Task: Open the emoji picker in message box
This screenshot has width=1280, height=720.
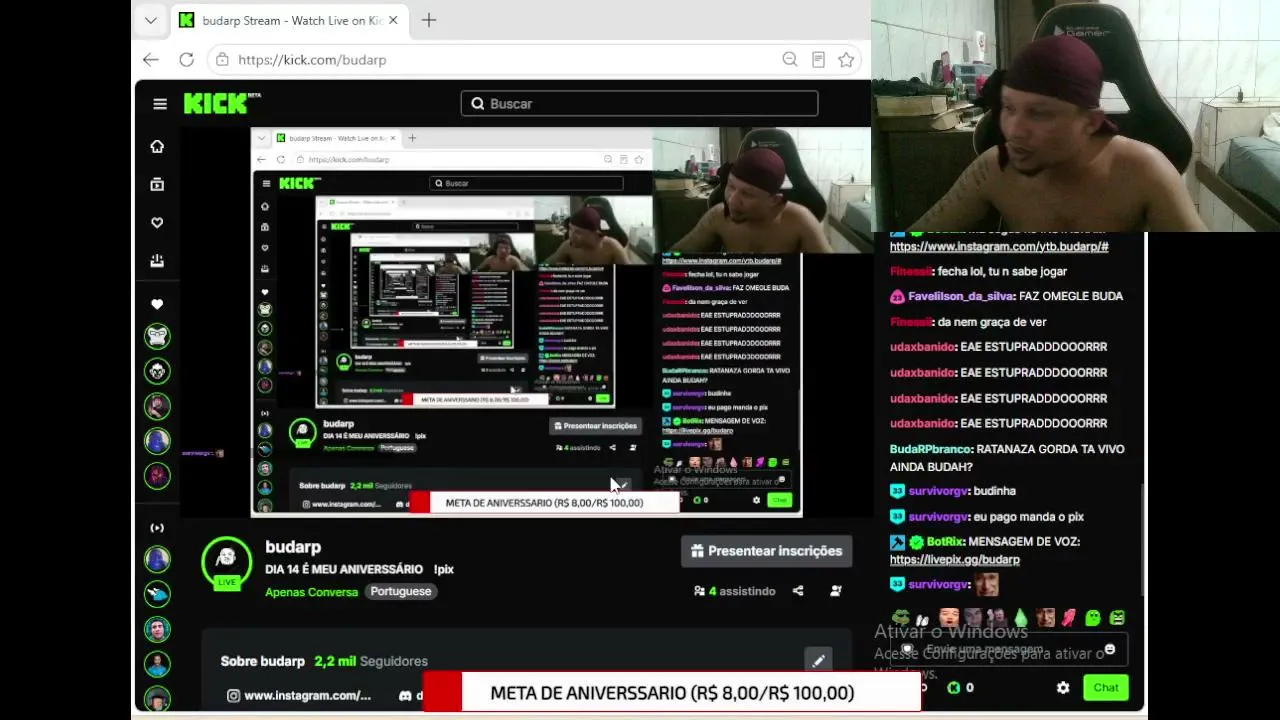Action: [1110, 650]
